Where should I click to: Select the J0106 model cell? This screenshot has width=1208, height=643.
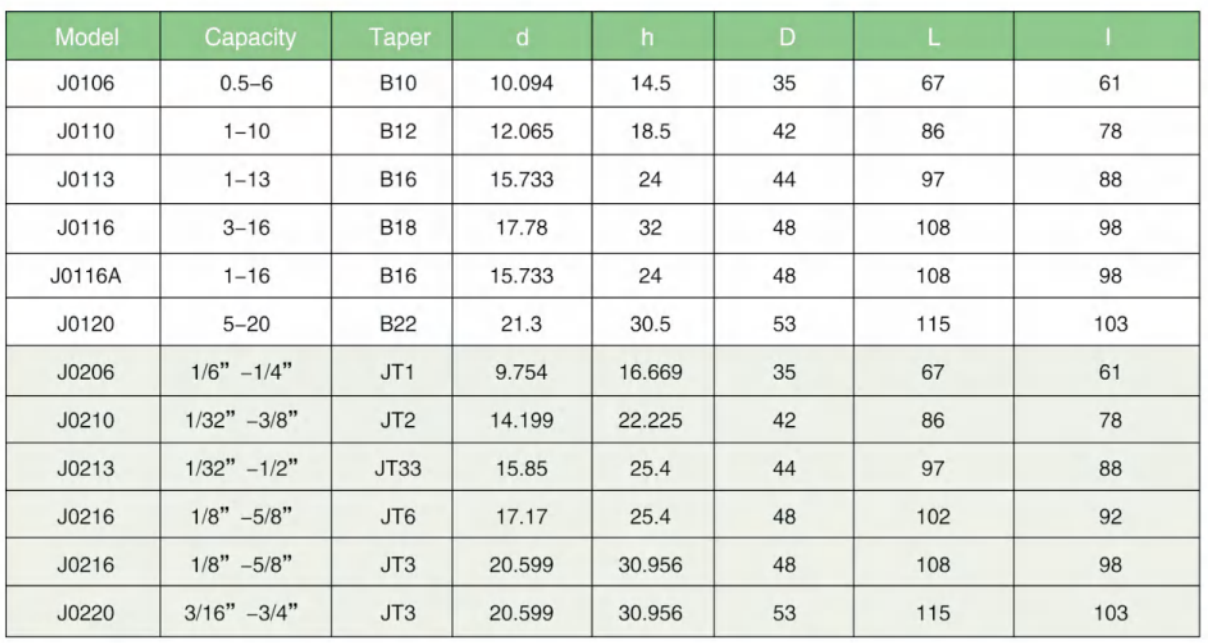pyautogui.click(x=88, y=84)
